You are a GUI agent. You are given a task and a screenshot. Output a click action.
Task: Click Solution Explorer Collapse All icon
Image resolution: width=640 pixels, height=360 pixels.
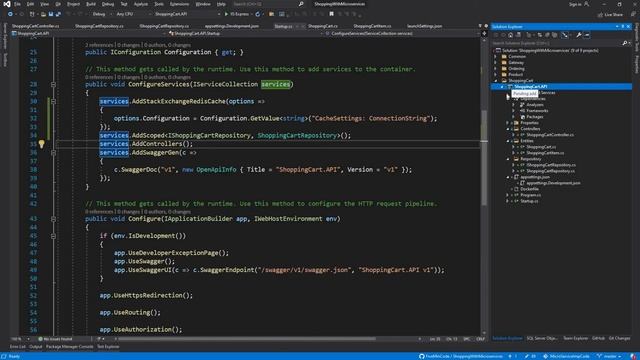coord(547,35)
